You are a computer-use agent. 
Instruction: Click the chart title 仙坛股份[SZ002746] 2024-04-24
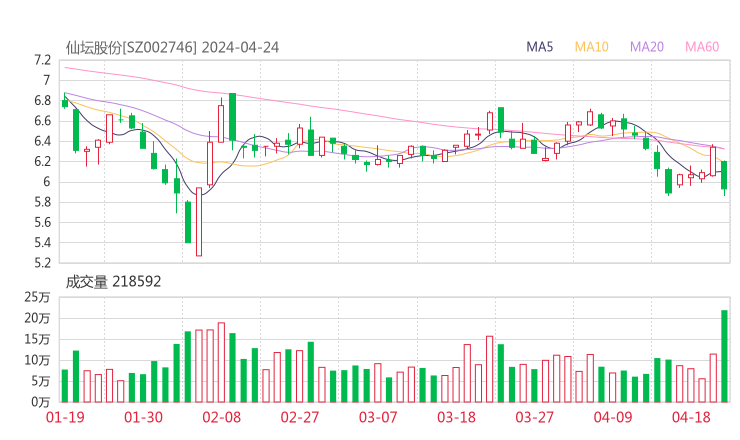click(172, 48)
